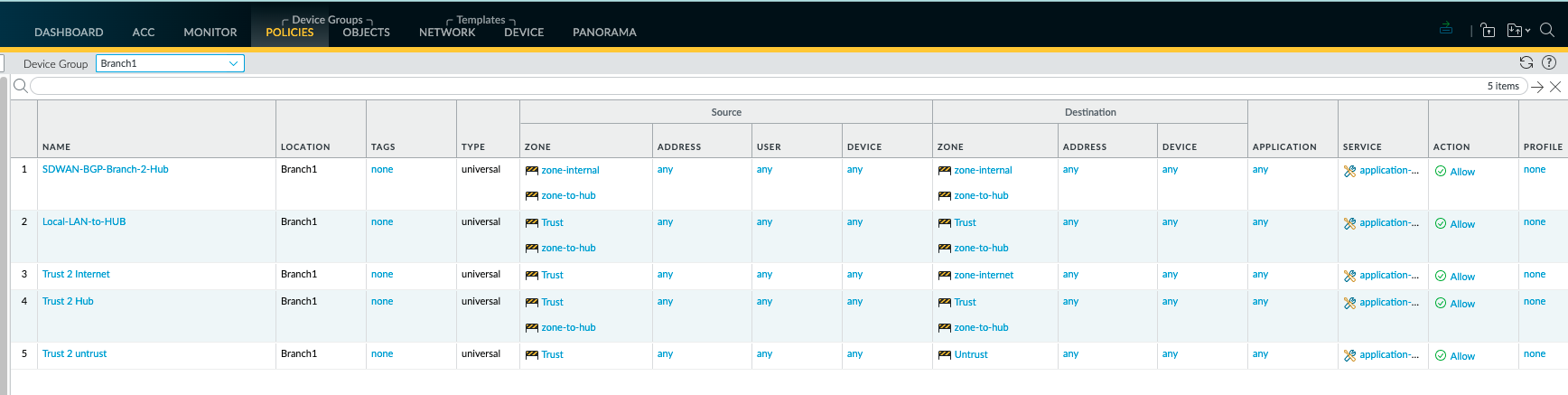The width and height of the screenshot is (1568, 395).
Task: Click Allow check icon in Trust 2 Internet row
Action: point(1441,276)
